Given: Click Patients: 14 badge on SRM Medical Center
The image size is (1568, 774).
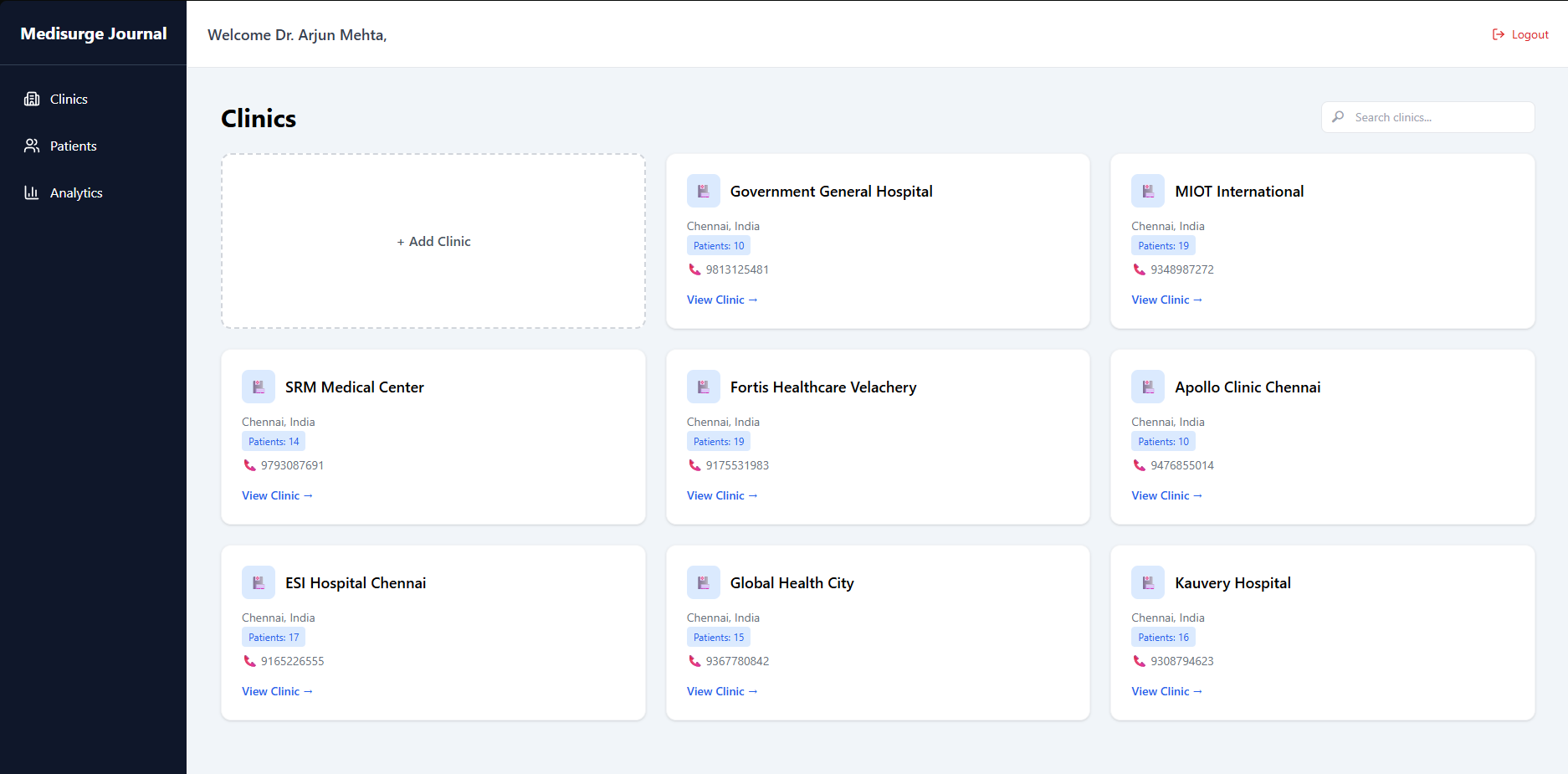Looking at the screenshot, I should (x=274, y=442).
